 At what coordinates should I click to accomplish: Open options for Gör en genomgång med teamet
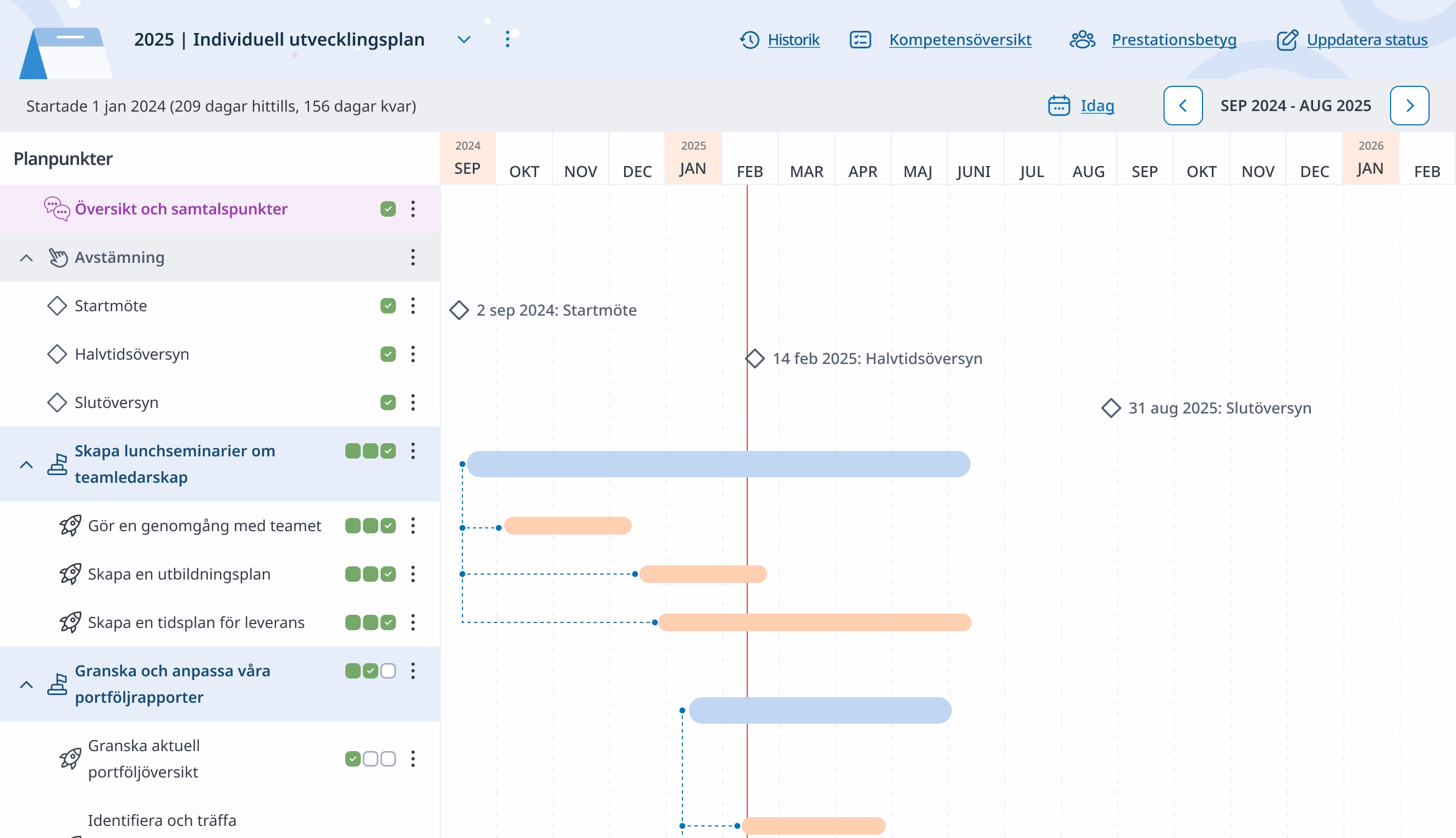tap(412, 526)
